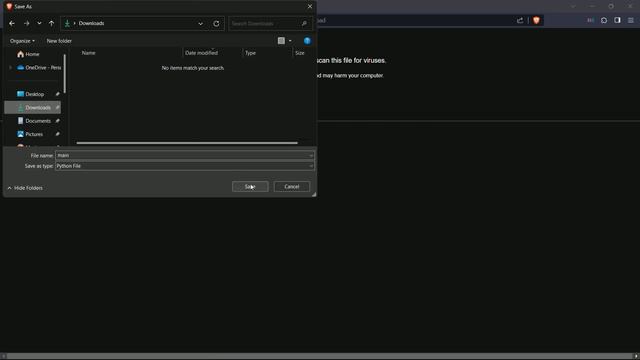This screenshot has width=640, height=360.
Task: Open the view options dropdown arrow
Action: click(x=290, y=41)
